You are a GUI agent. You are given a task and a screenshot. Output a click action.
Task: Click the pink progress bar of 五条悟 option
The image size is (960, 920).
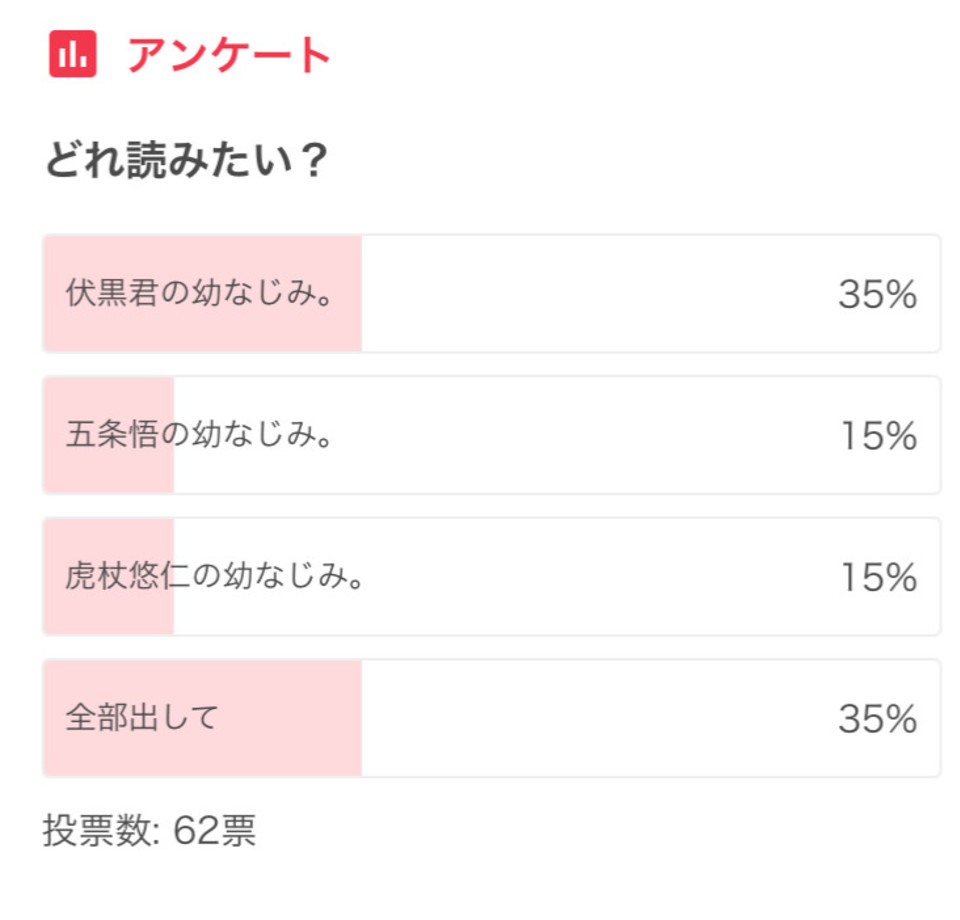(x=109, y=435)
